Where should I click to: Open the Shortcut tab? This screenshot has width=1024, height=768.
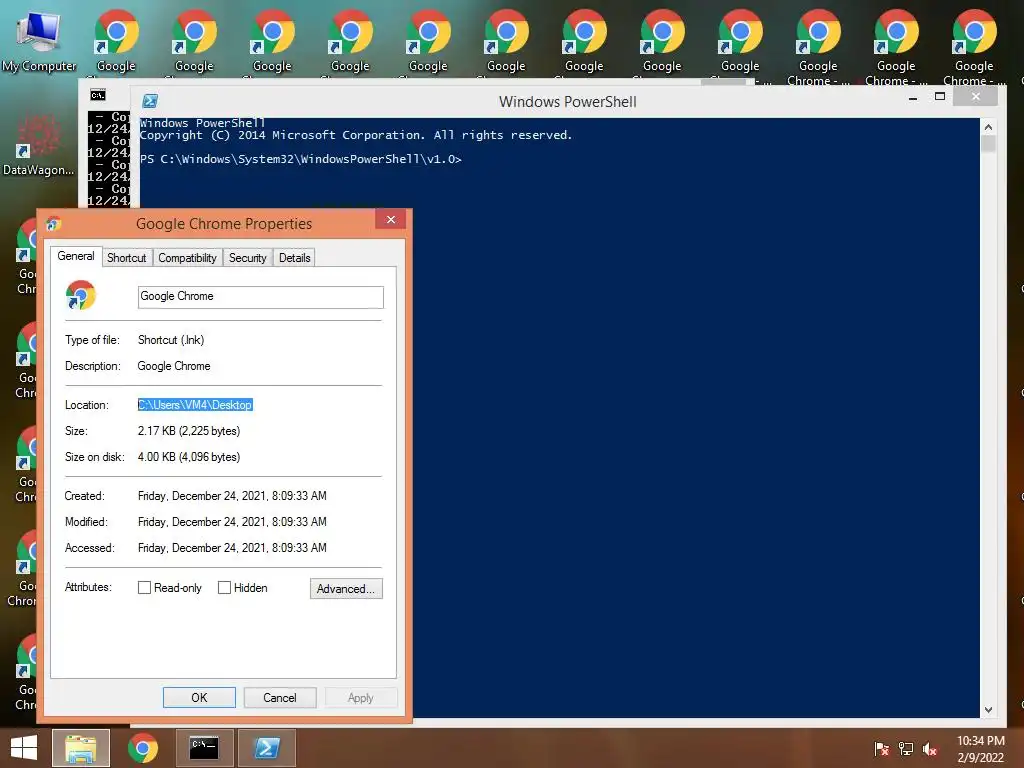click(x=127, y=258)
